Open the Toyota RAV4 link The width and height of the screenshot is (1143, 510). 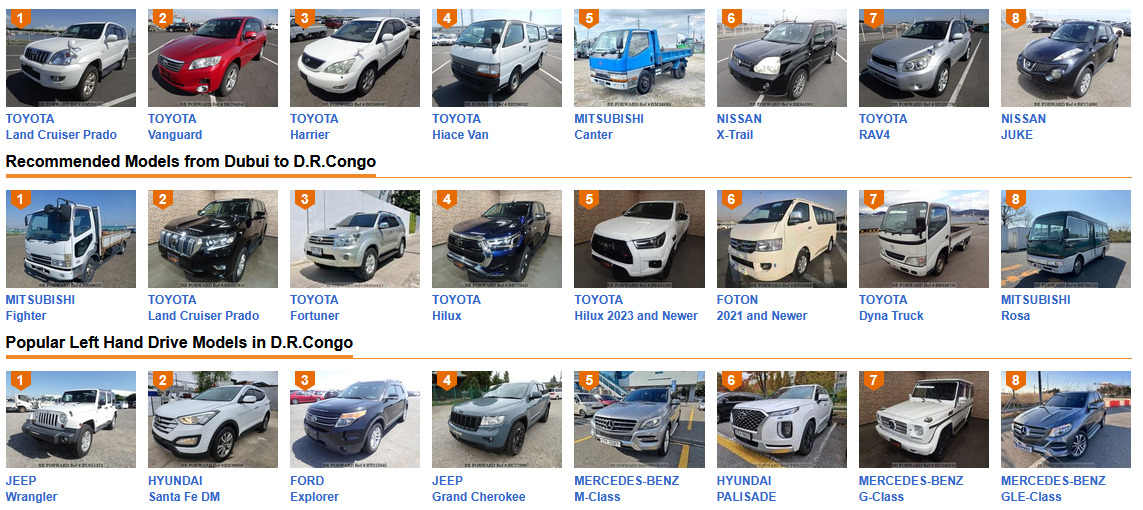pos(883,127)
